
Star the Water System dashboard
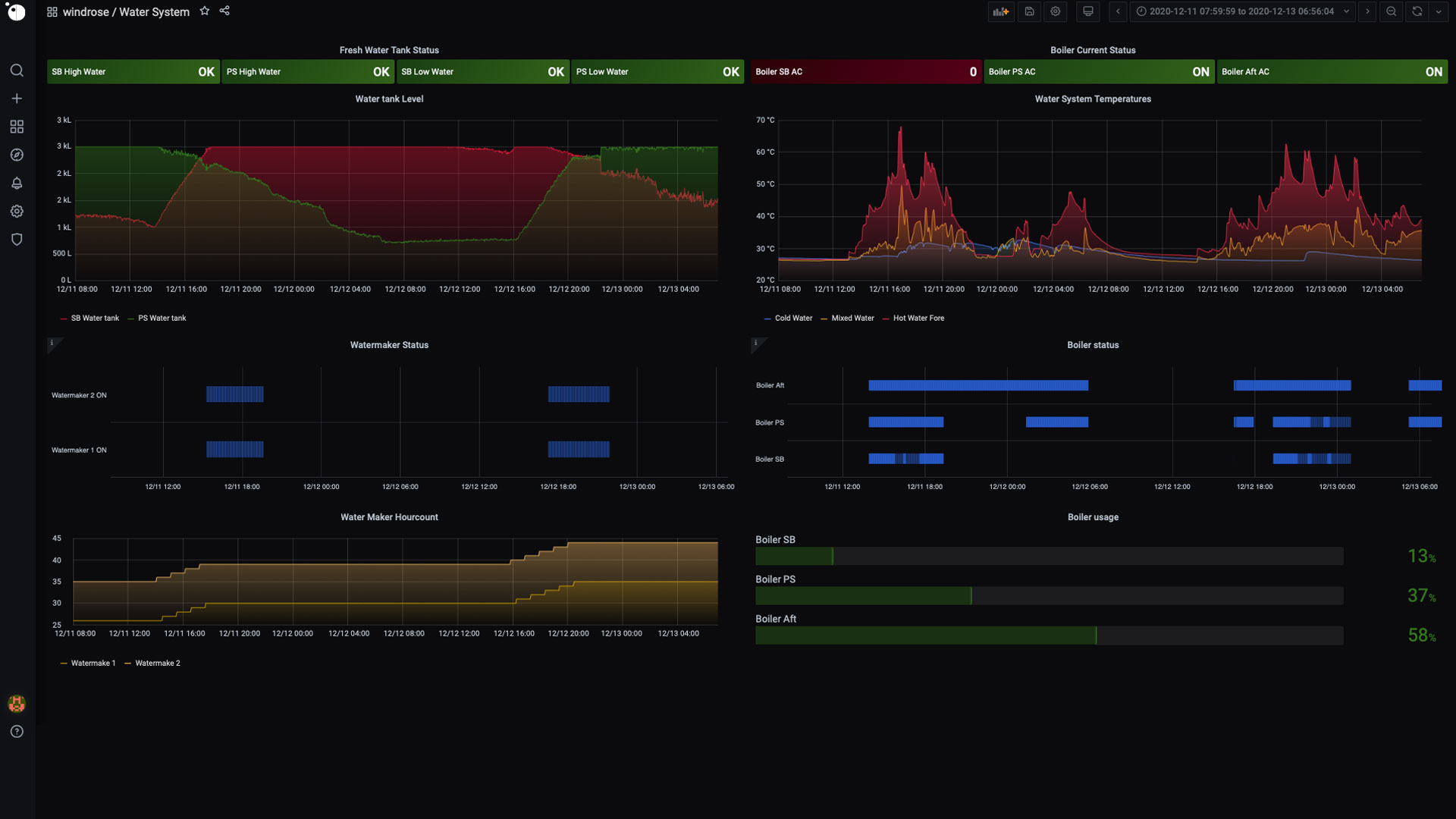pos(205,11)
